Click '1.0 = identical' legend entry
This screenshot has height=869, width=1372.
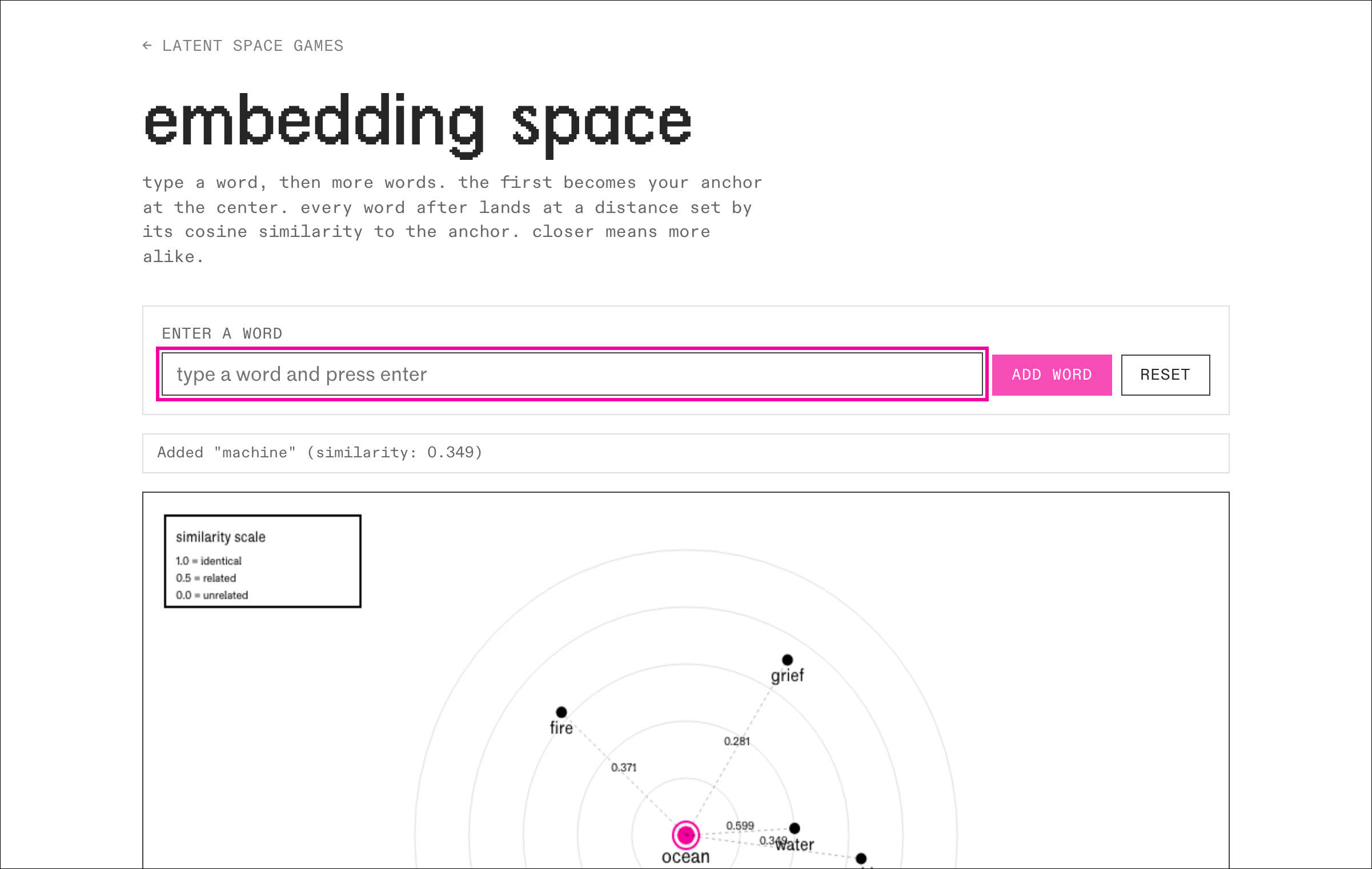click(208, 561)
